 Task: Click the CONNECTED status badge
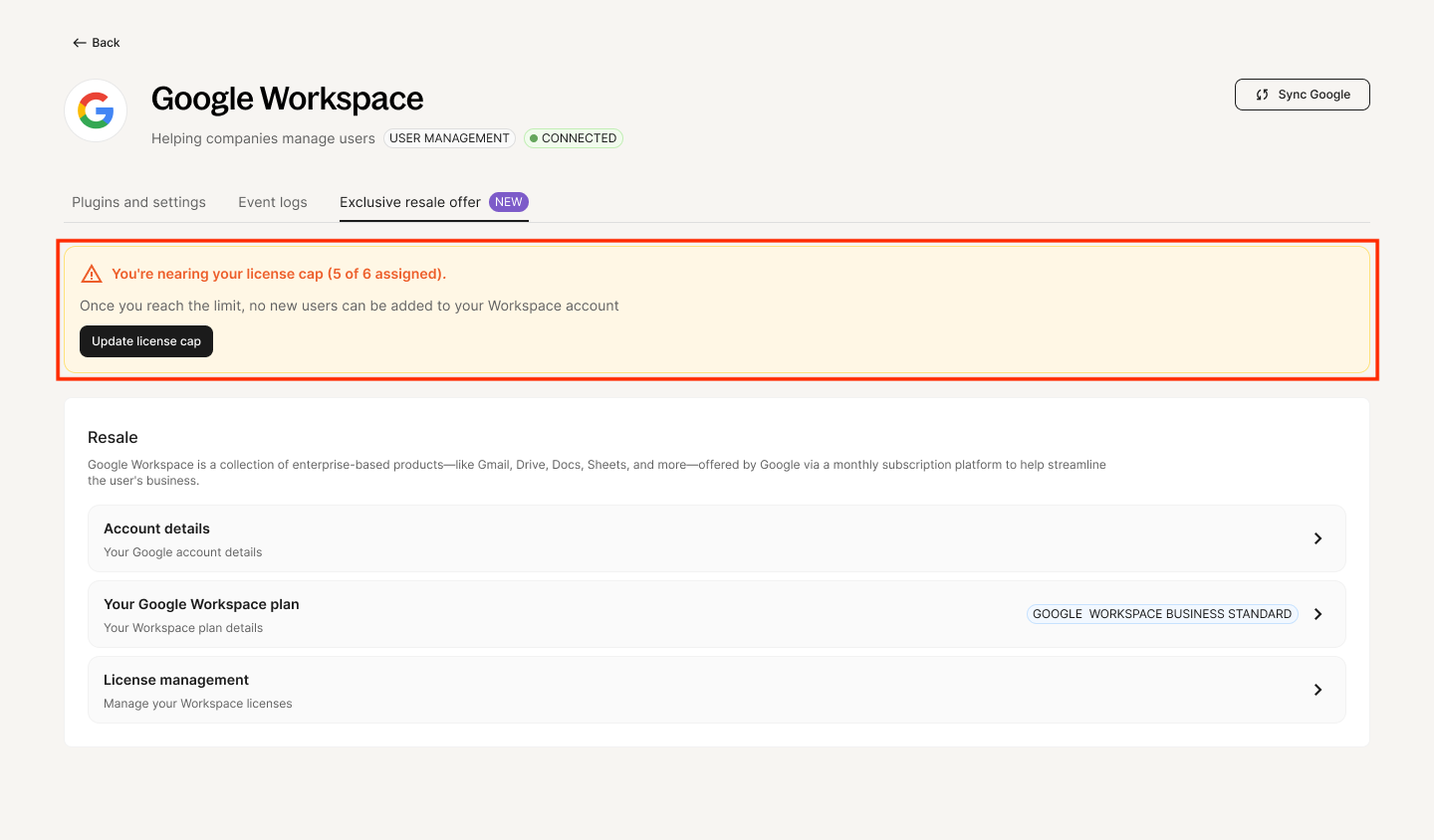[574, 138]
